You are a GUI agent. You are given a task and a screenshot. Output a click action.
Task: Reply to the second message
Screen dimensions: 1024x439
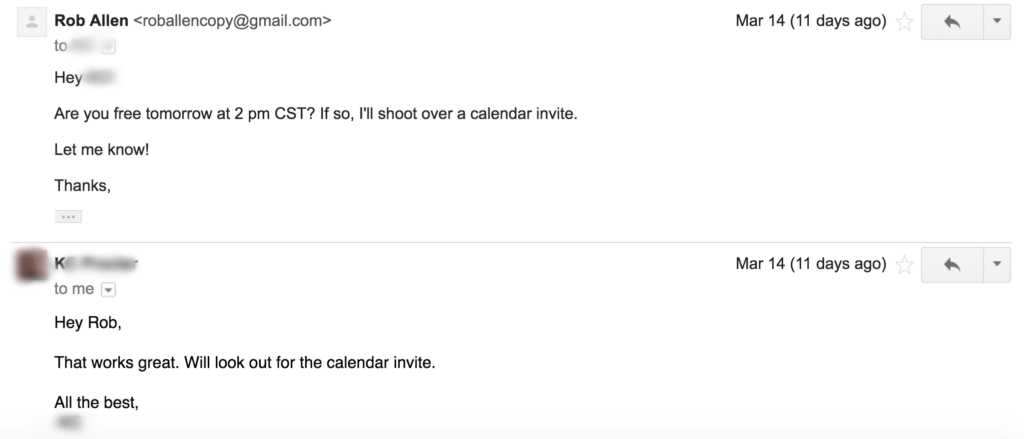(x=951, y=265)
